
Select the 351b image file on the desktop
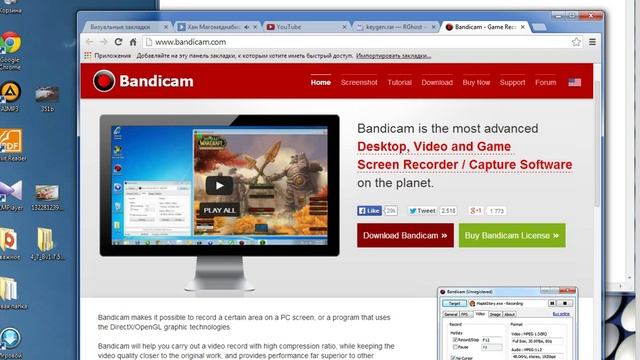(x=47, y=98)
